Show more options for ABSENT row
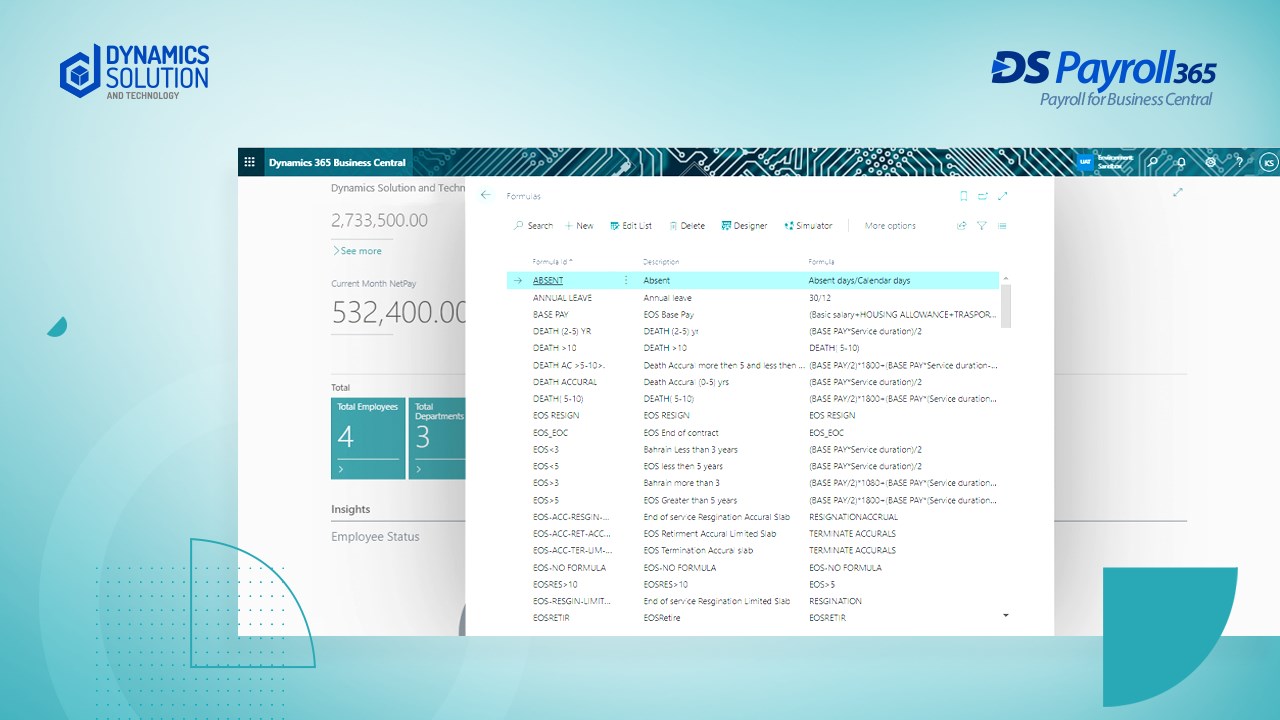Viewport: 1280px width, 720px height. (x=626, y=281)
